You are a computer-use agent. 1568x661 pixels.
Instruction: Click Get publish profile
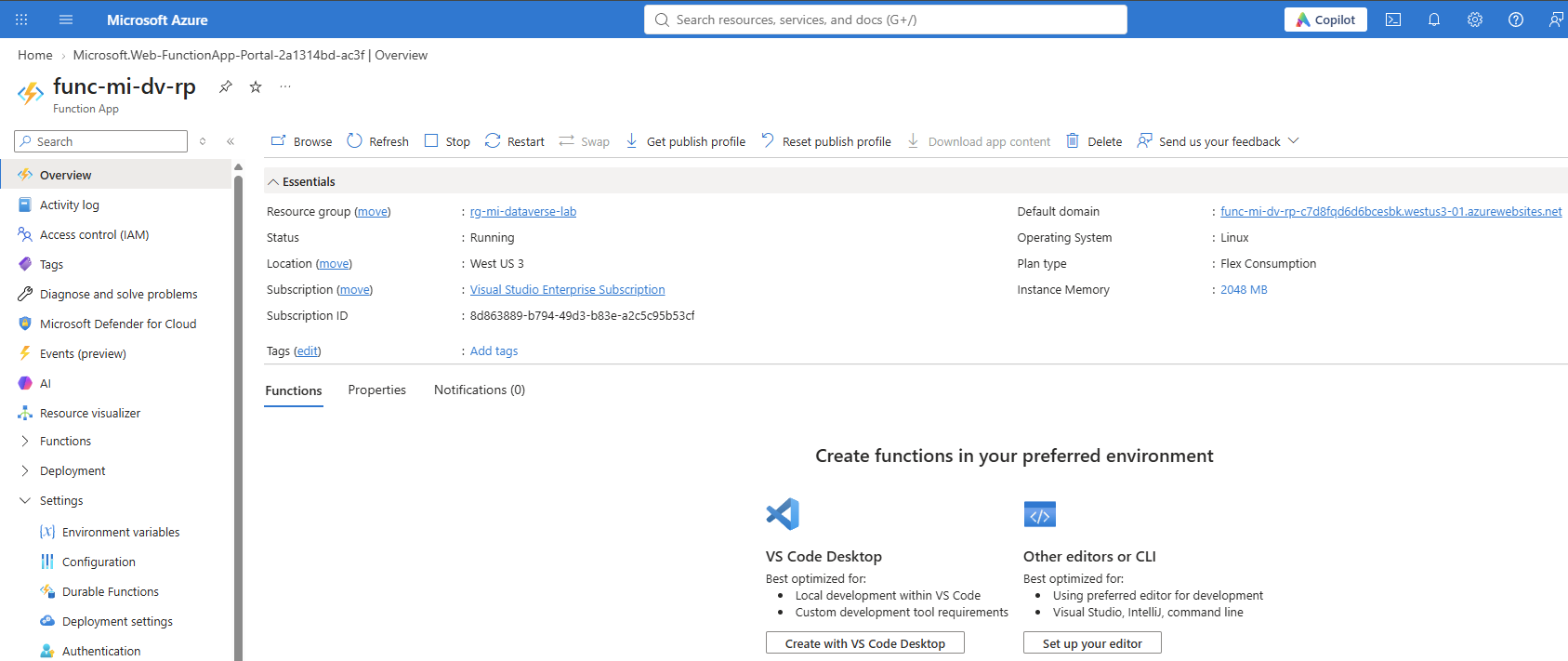[x=685, y=141]
